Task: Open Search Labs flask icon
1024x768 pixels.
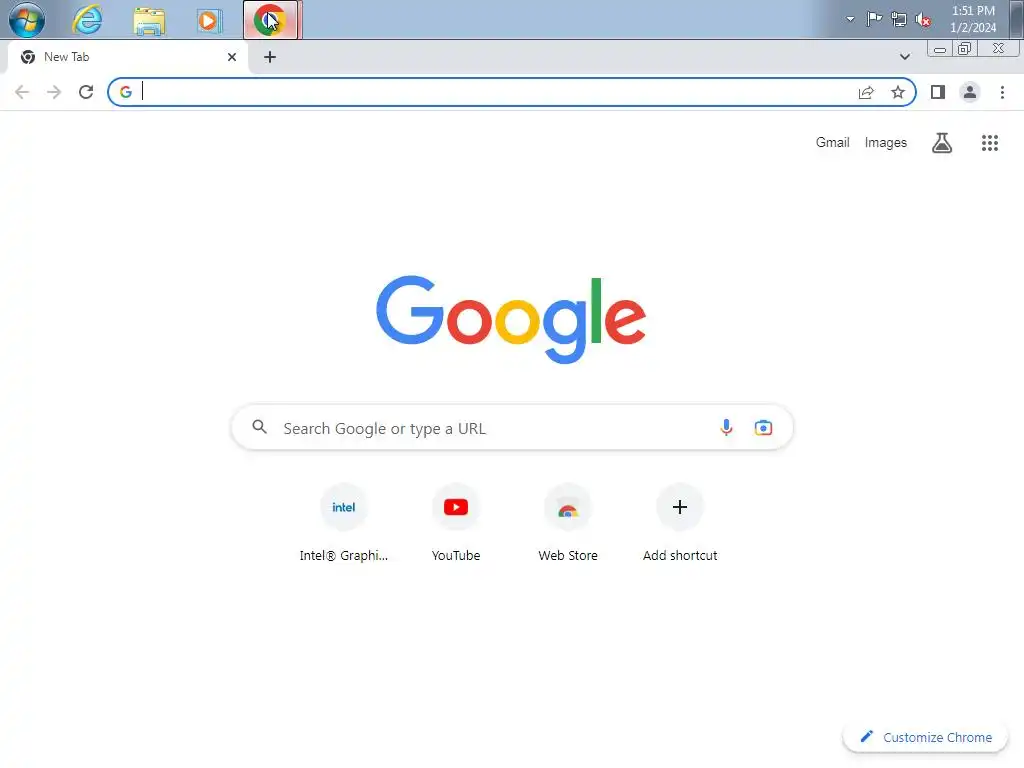Action: [942, 142]
